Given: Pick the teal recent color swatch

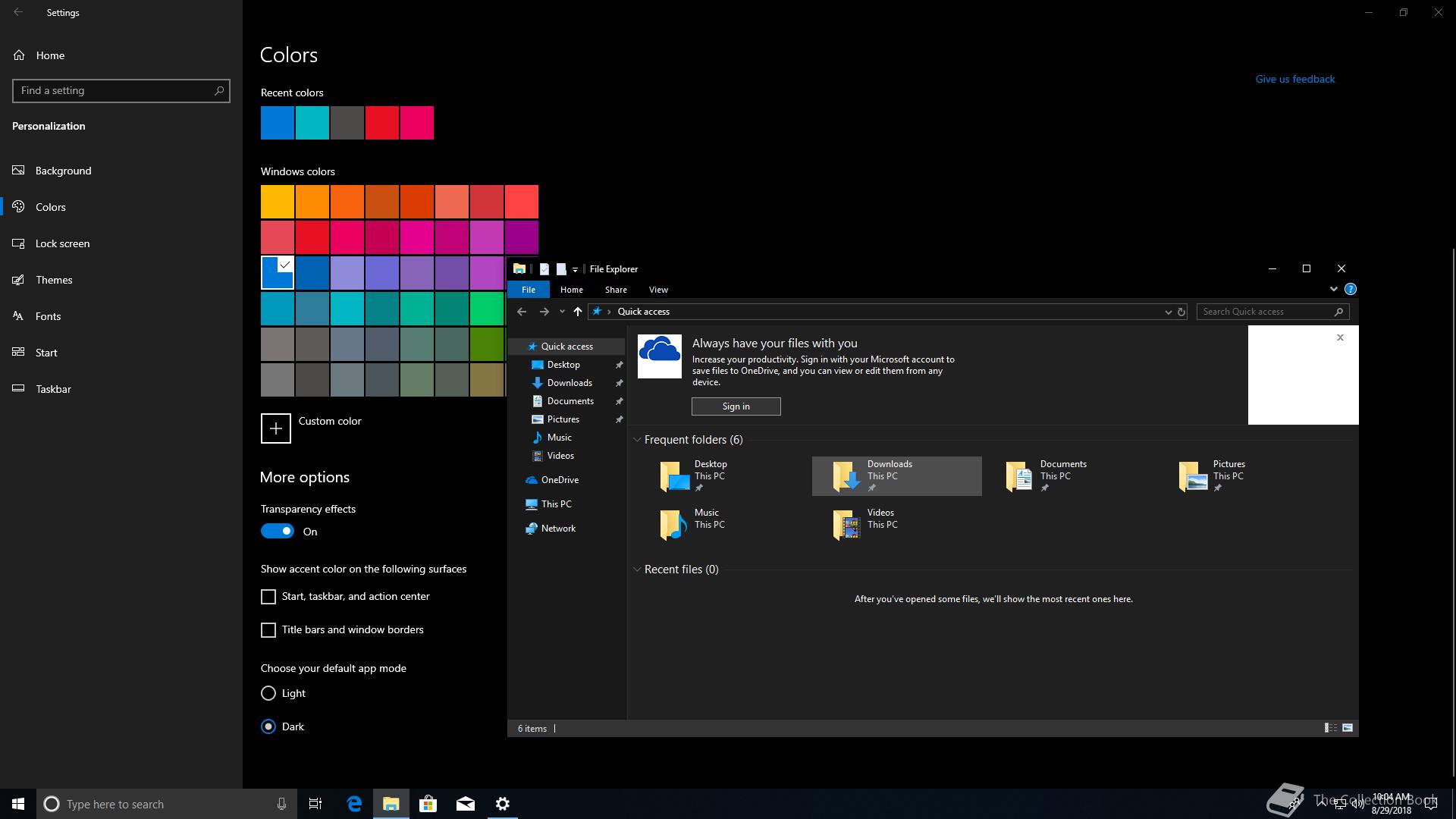Looking at the screenshot, I should 312,123.
